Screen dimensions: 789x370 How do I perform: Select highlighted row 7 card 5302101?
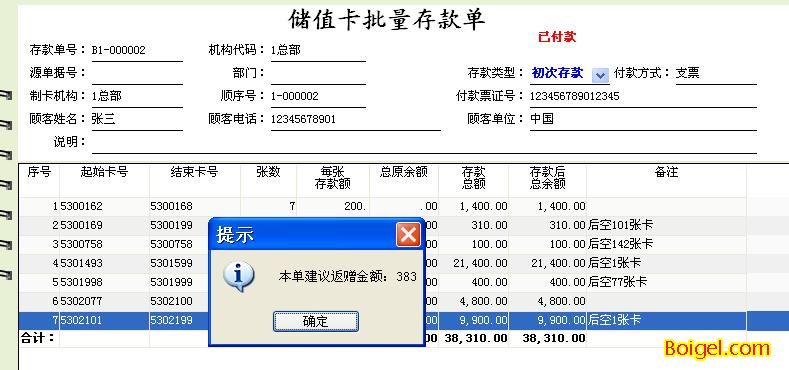(382, 320)
